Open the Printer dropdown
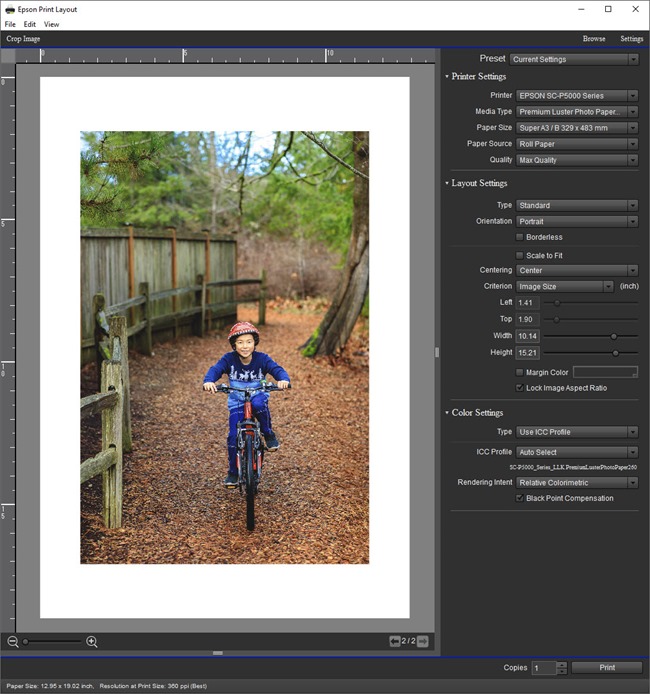The height and width of the screenshot is (694, 650). click(x=577, y=96)
